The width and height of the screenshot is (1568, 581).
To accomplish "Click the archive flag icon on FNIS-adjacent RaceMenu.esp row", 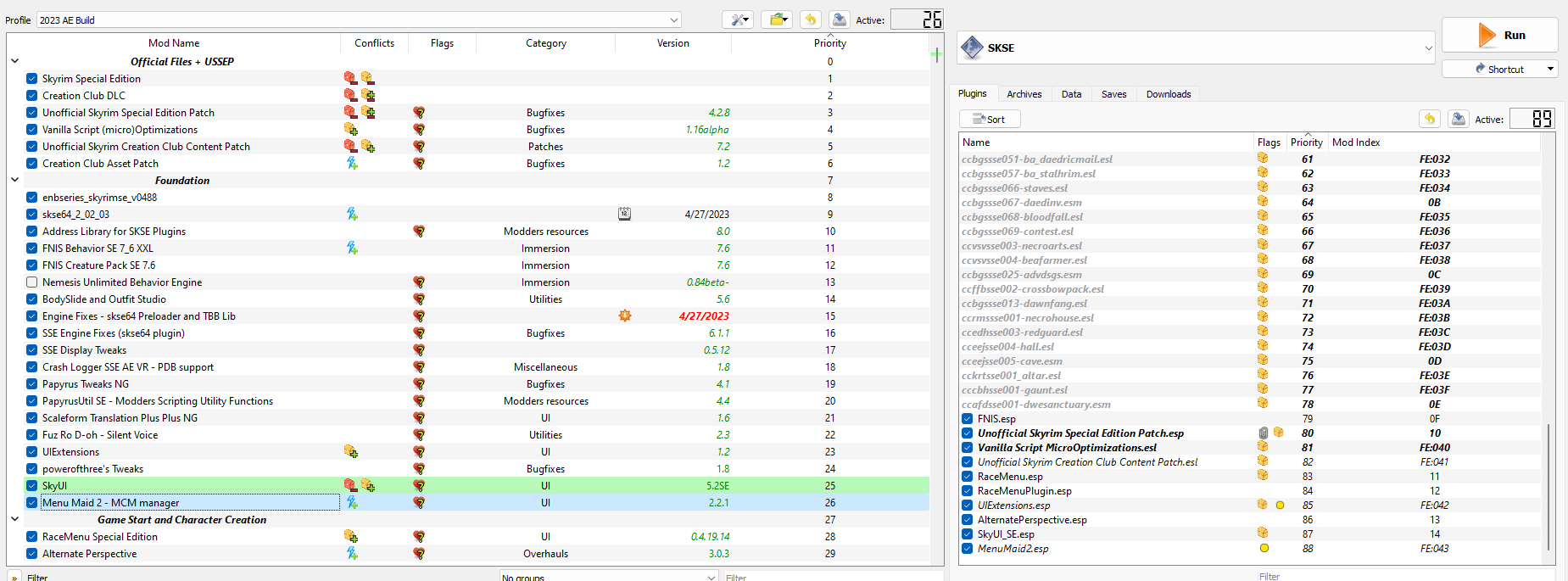I will pyautogui.click(x=1263, y=476).
